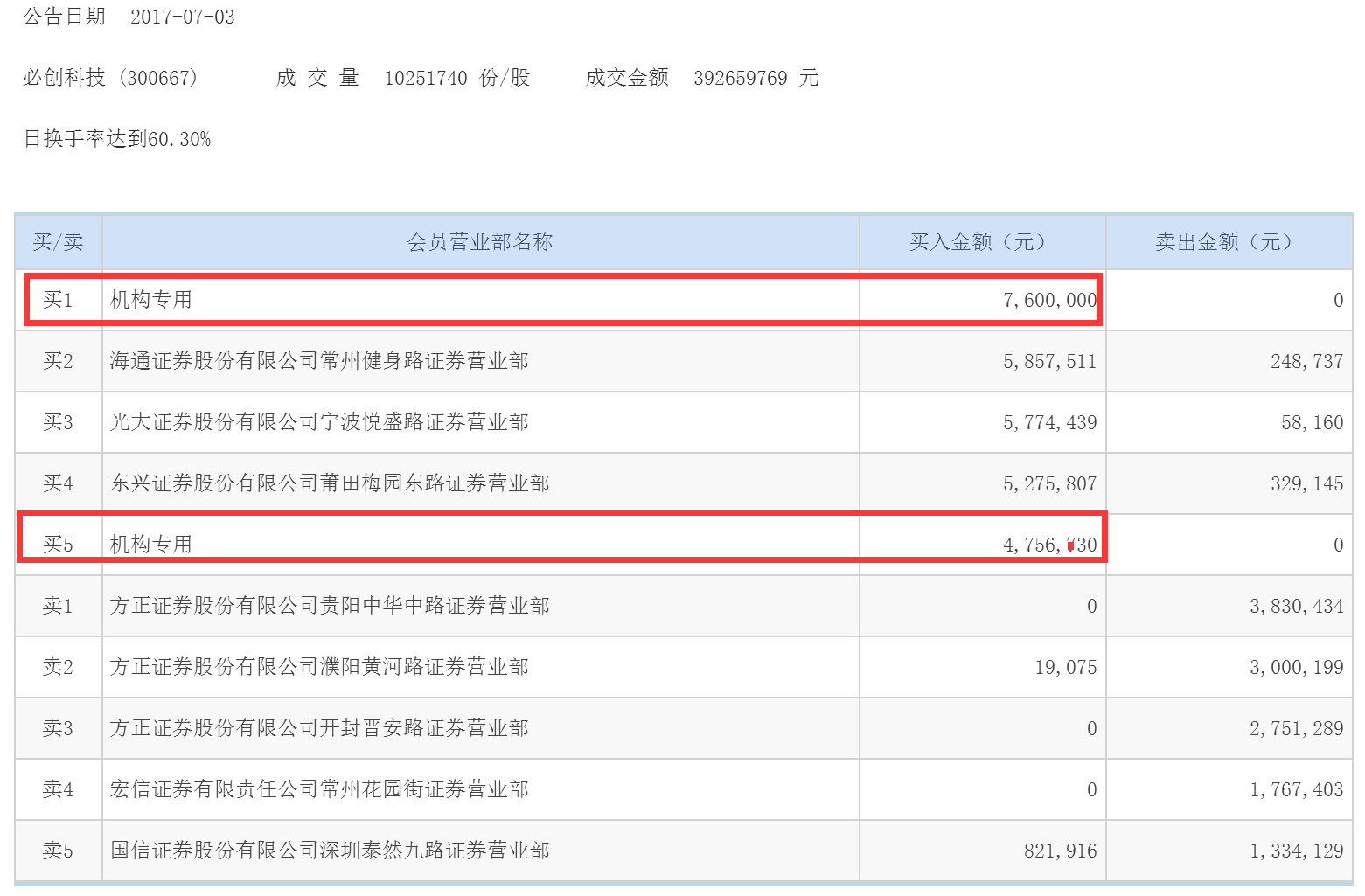The width and height of the screenshot is (1365, 896).
Task: Click the 买3 row label
Action: (58, 422)
